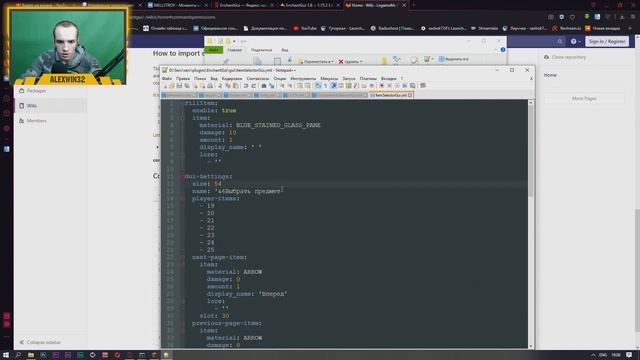640x360 pixels.
Task: Click Notepad++ vertical scrollbar up arrow
Action: pyautogui.click(x=531, y=103)
